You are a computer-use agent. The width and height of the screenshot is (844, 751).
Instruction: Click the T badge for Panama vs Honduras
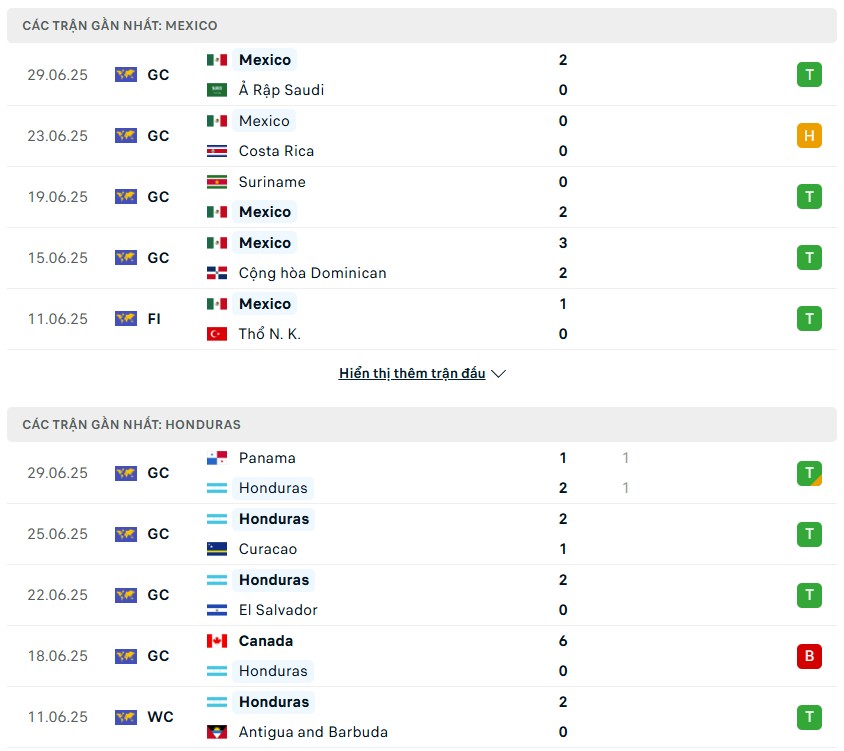pos(809,473)
